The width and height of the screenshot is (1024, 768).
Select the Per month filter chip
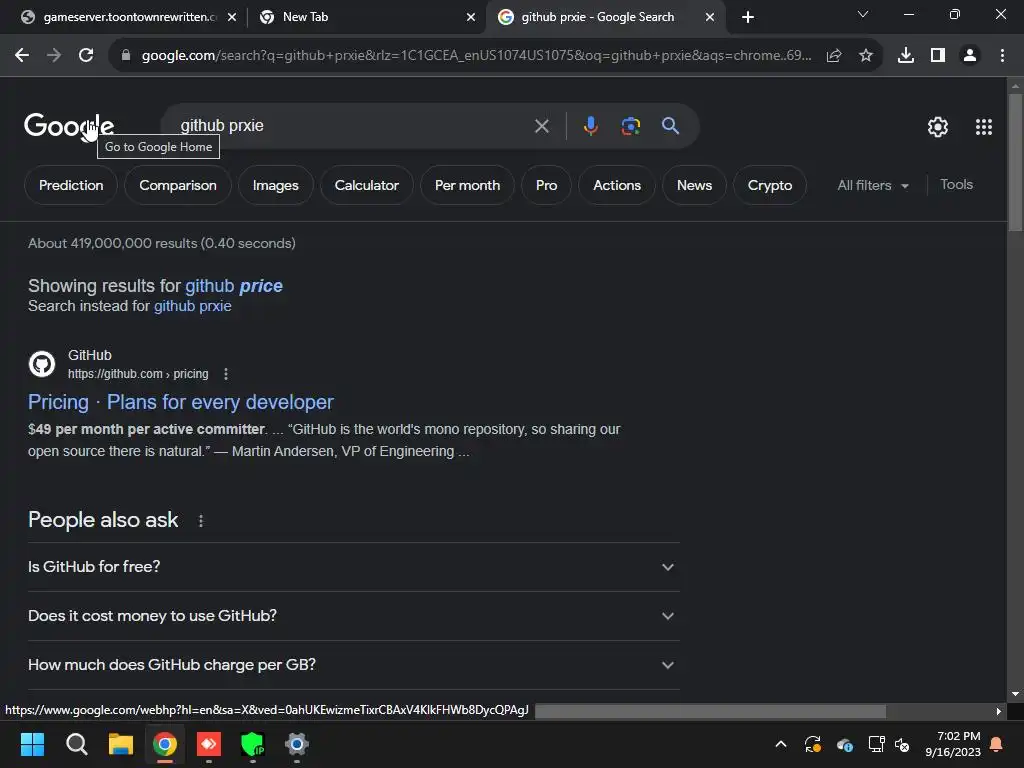(468, 185)
